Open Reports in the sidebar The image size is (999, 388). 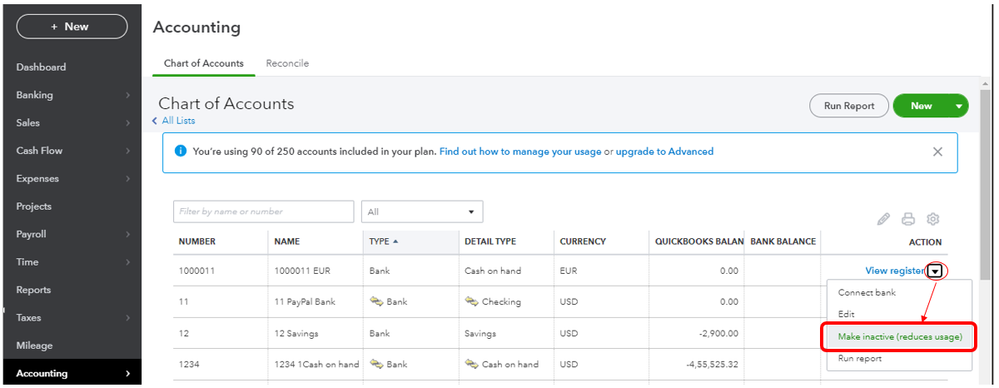point(33,290)
